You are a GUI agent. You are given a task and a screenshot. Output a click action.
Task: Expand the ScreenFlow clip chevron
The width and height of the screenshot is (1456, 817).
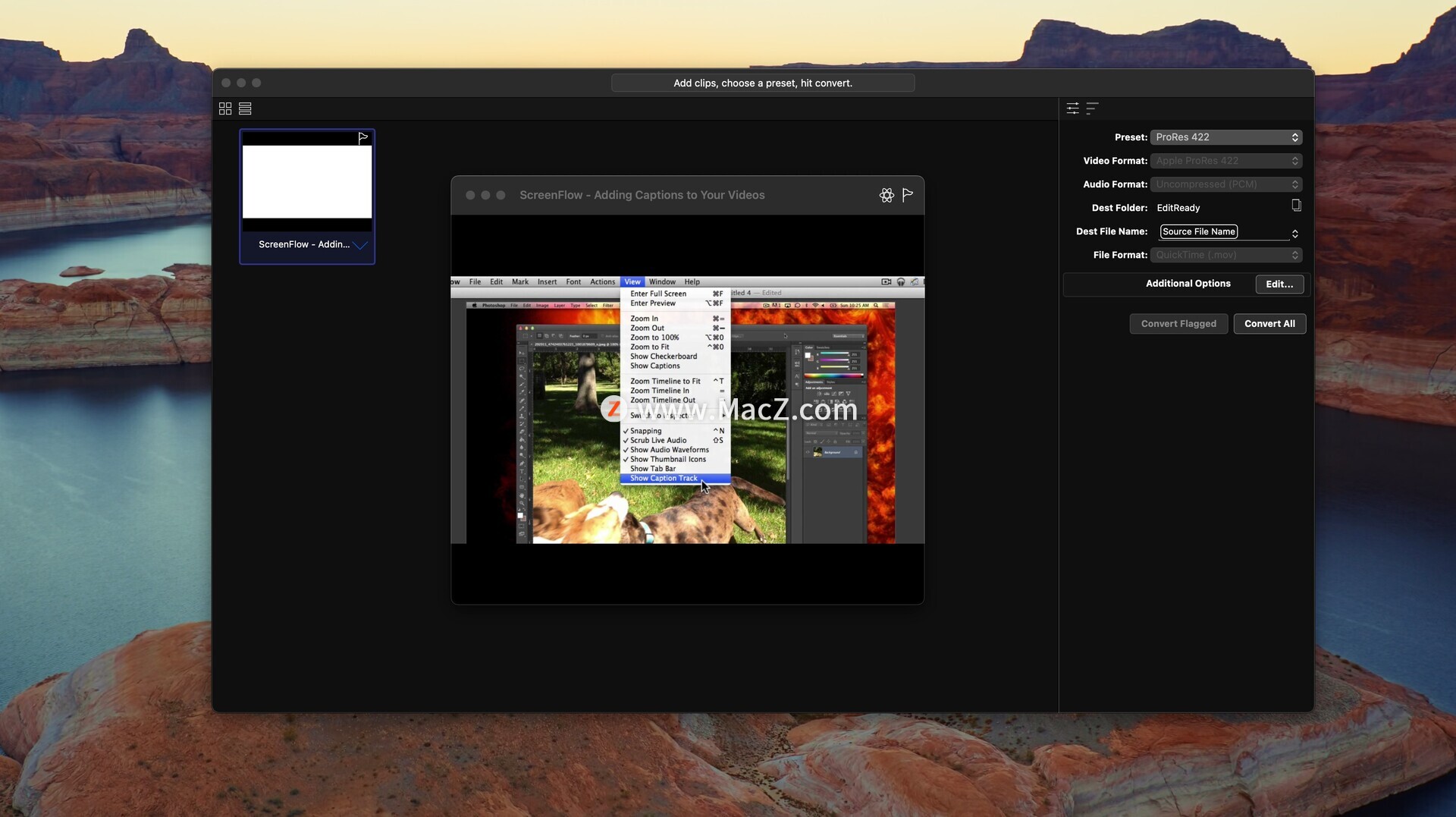pyautogui.click(x=360, y=245)
